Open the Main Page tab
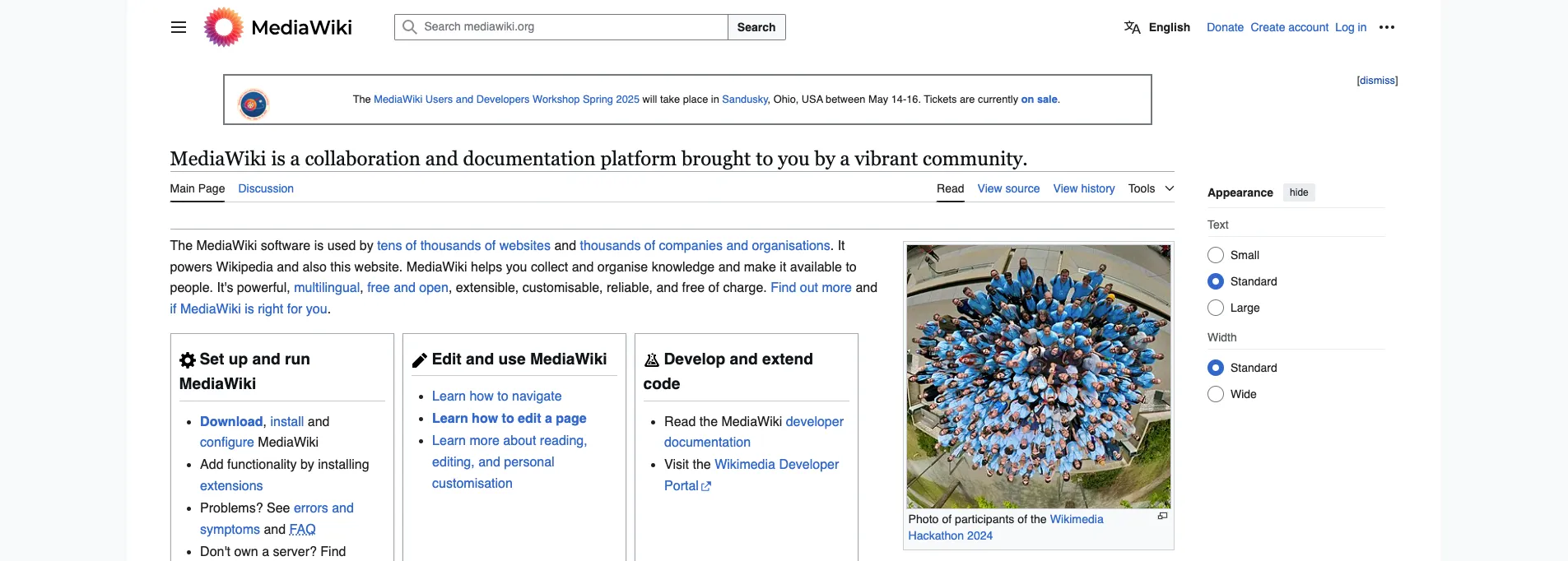Image resolution: width=1568 pixels, height=561 pixels. point(198,188)
